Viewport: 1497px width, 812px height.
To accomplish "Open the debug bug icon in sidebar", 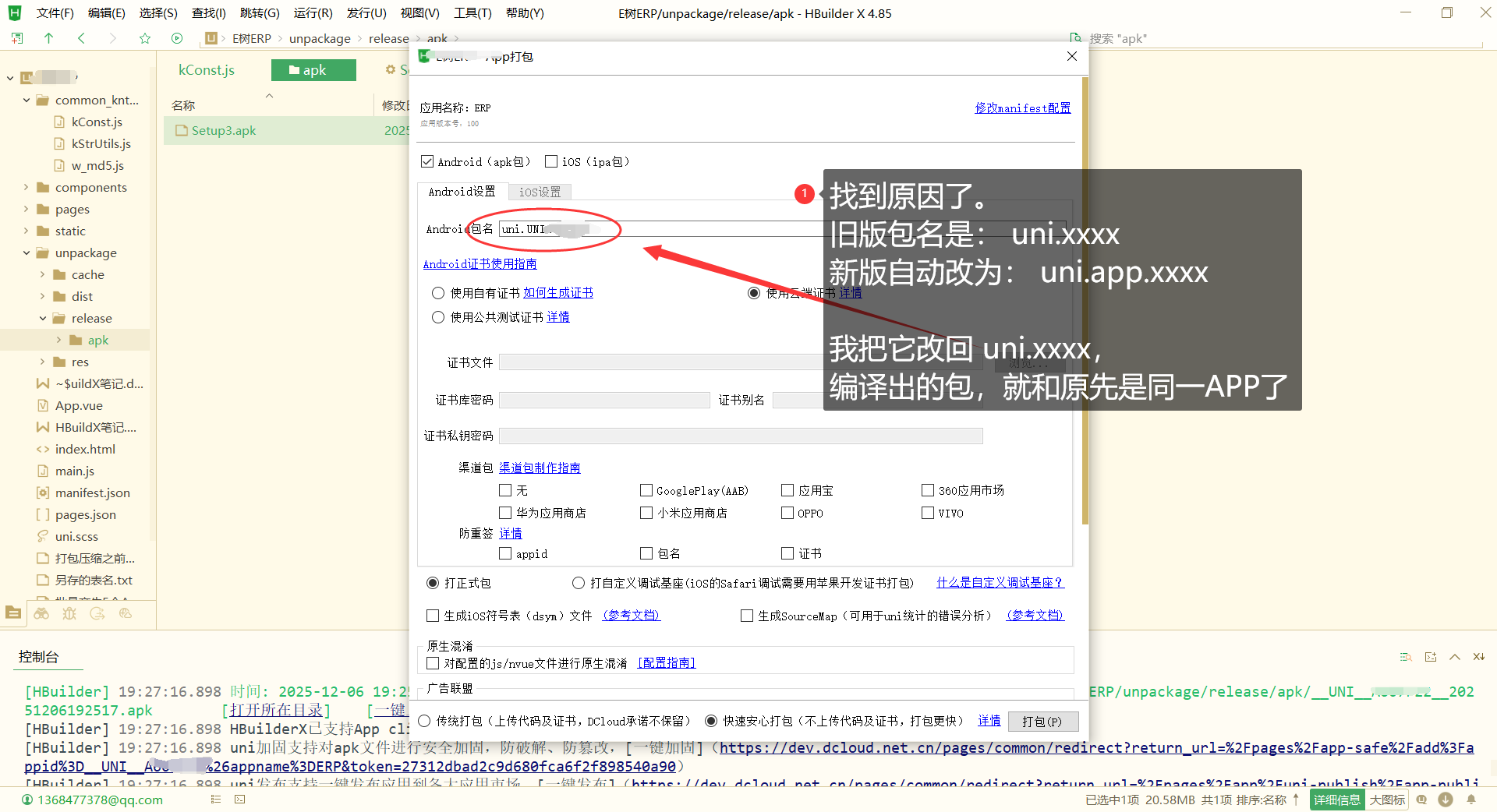I will click(69, 614).
